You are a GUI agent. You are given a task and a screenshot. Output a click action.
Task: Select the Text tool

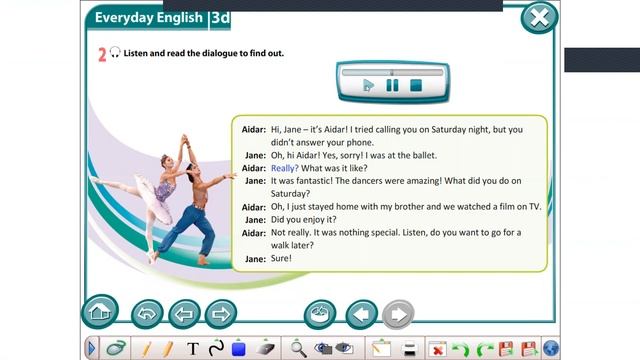click(193, 349)
